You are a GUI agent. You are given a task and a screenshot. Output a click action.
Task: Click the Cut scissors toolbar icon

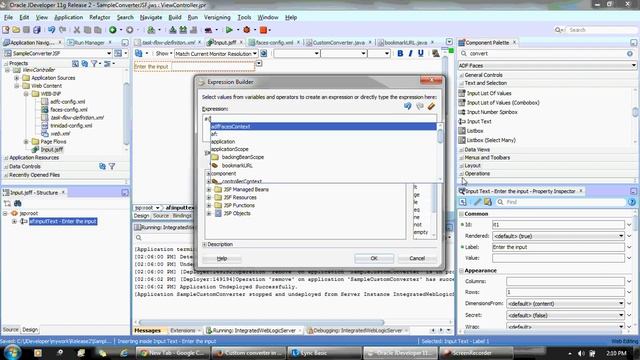(x=77, y=30)
